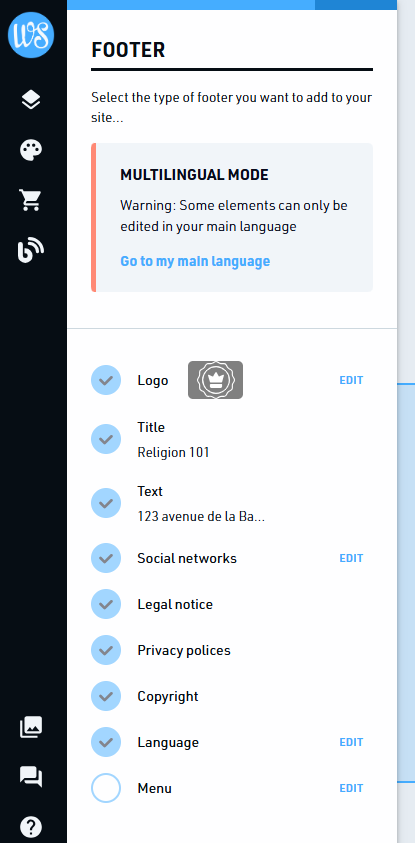
Task: Open the chat bubbles icon
Action: click(x=31, y=777)
